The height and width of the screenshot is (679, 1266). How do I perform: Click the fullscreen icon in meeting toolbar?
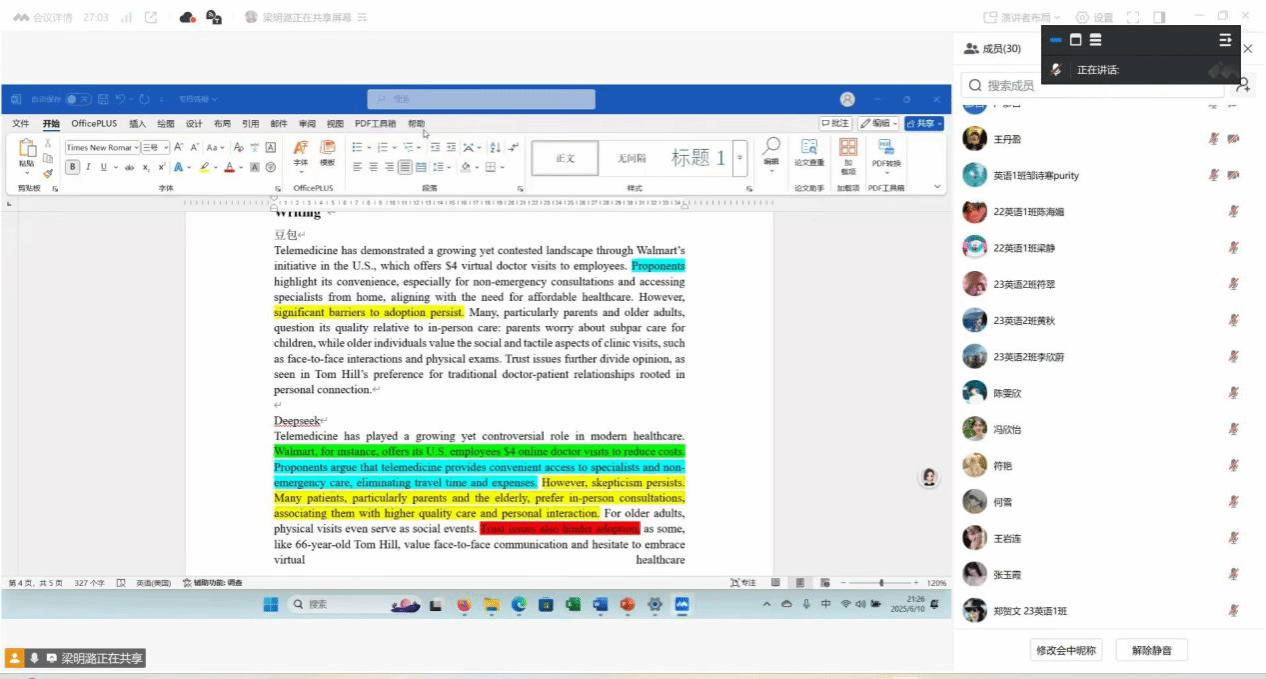click(1133, 17)
